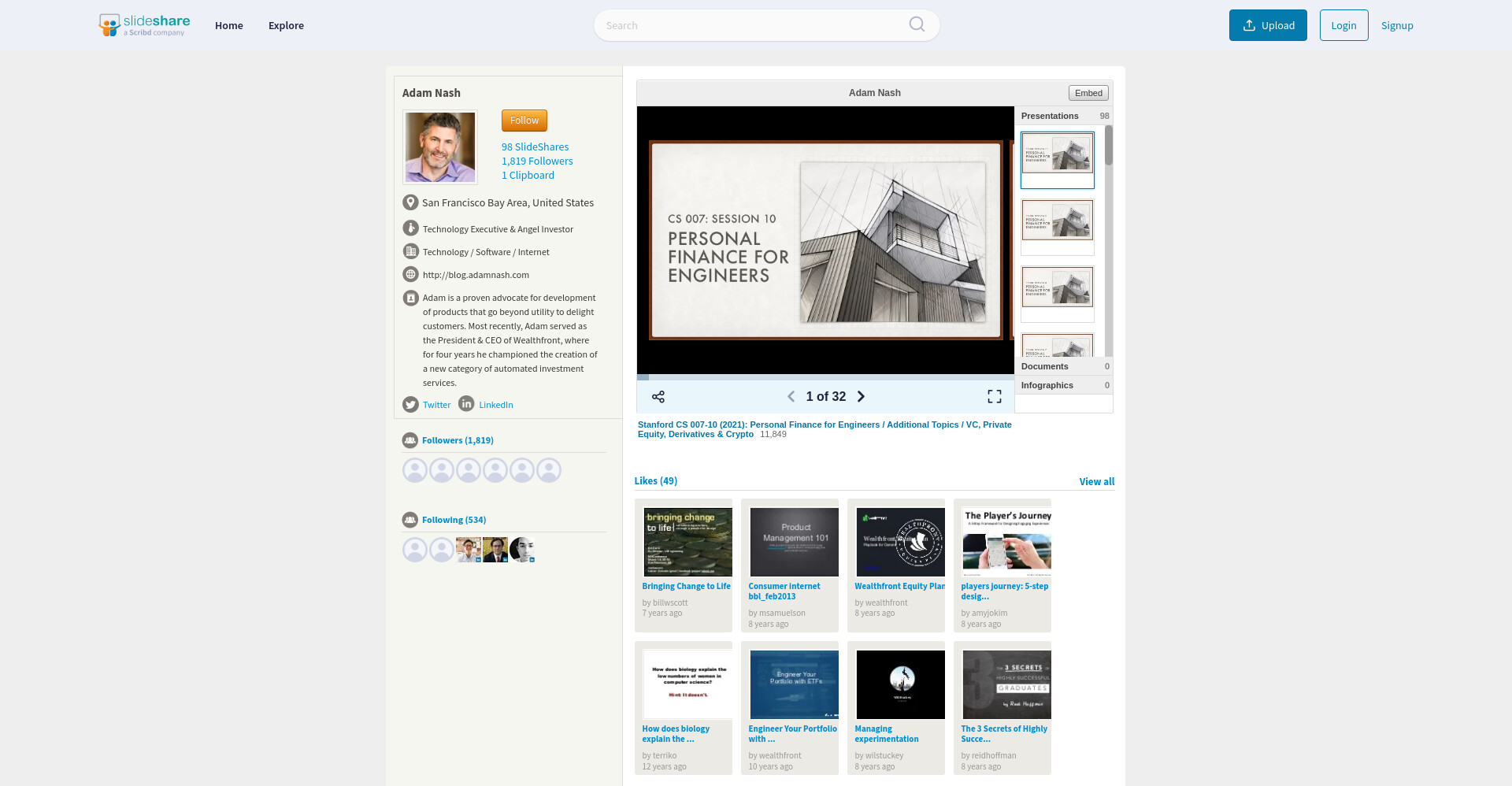Screen dimensions: 1512x786
Task: Open The 3 Secrets of Highly Successful thumbnail
Action: pyautogui.click(x=1006, y=684)
